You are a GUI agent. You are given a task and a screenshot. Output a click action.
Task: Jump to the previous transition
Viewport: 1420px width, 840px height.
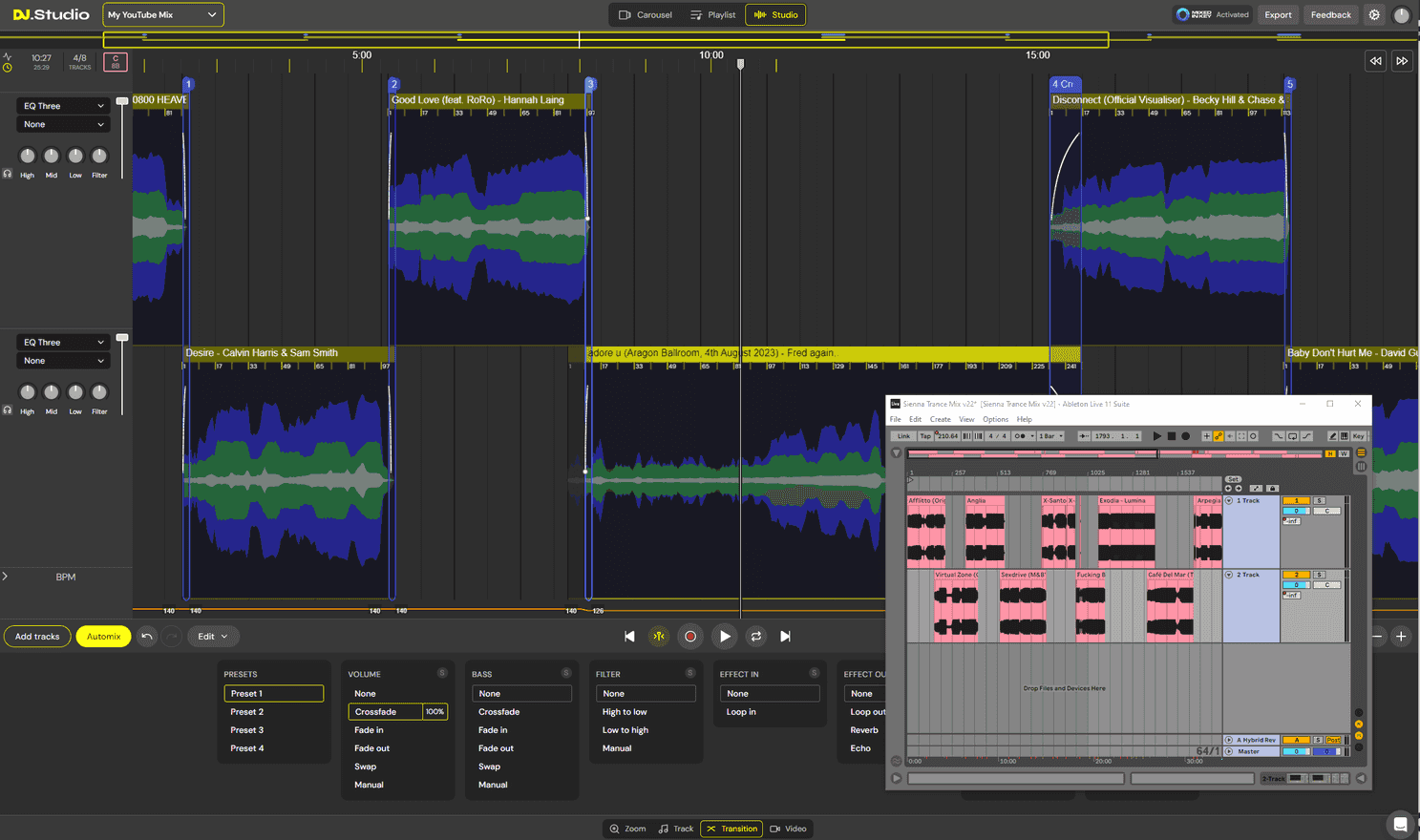[629, 637]
